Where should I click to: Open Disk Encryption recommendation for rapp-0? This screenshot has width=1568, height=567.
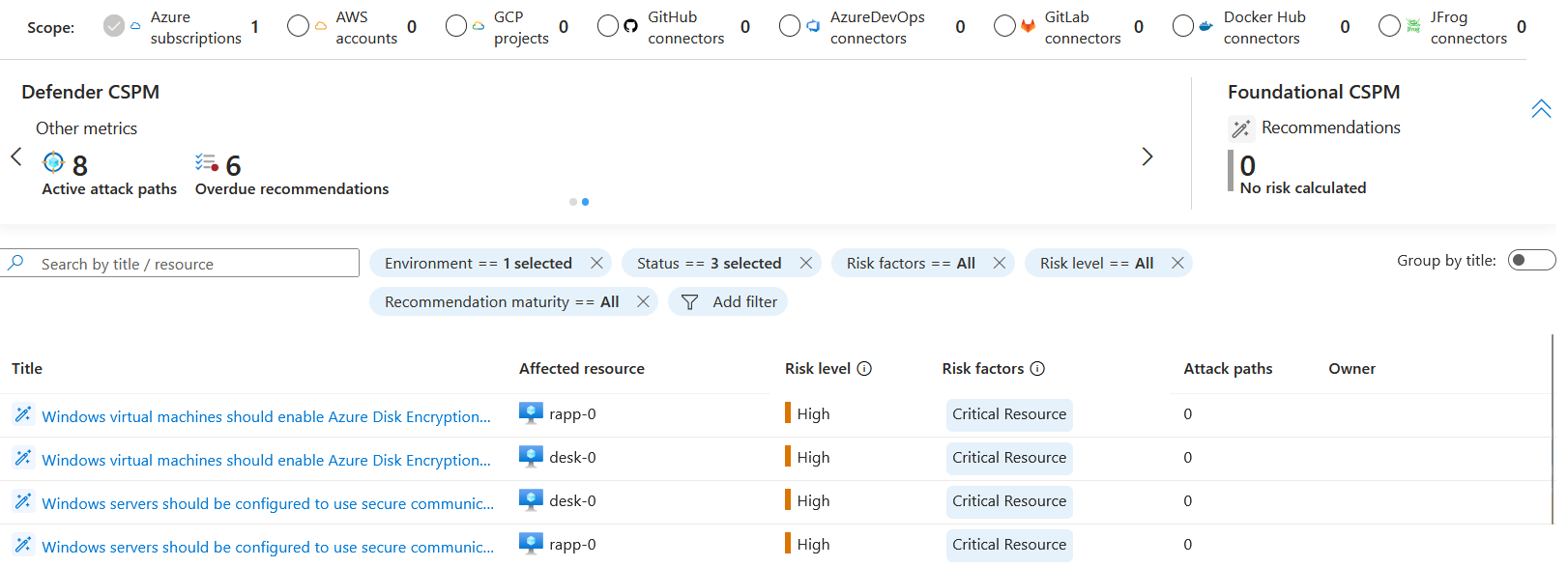click(x=266, y=416)
